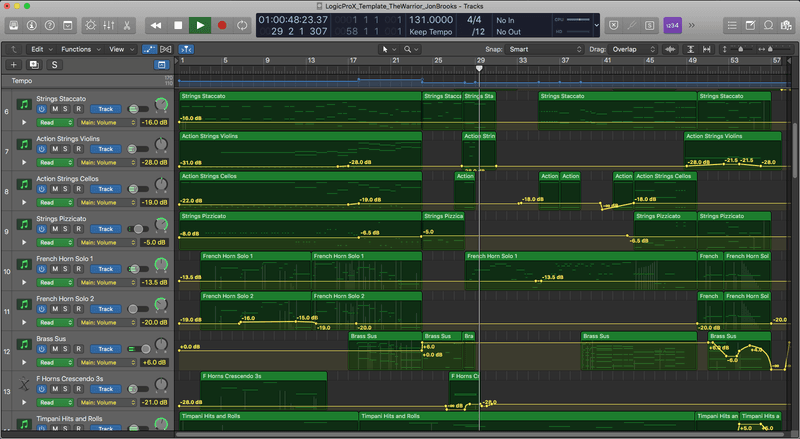Open the Library panel
The width and height of the screenshot is (800, 439).
coord(14,25)
